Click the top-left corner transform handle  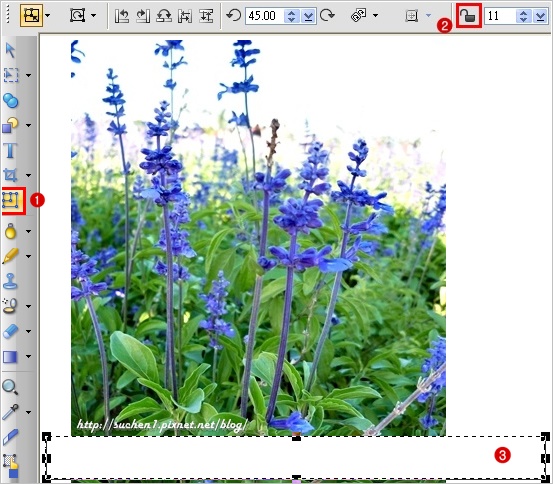coord(47,437)
